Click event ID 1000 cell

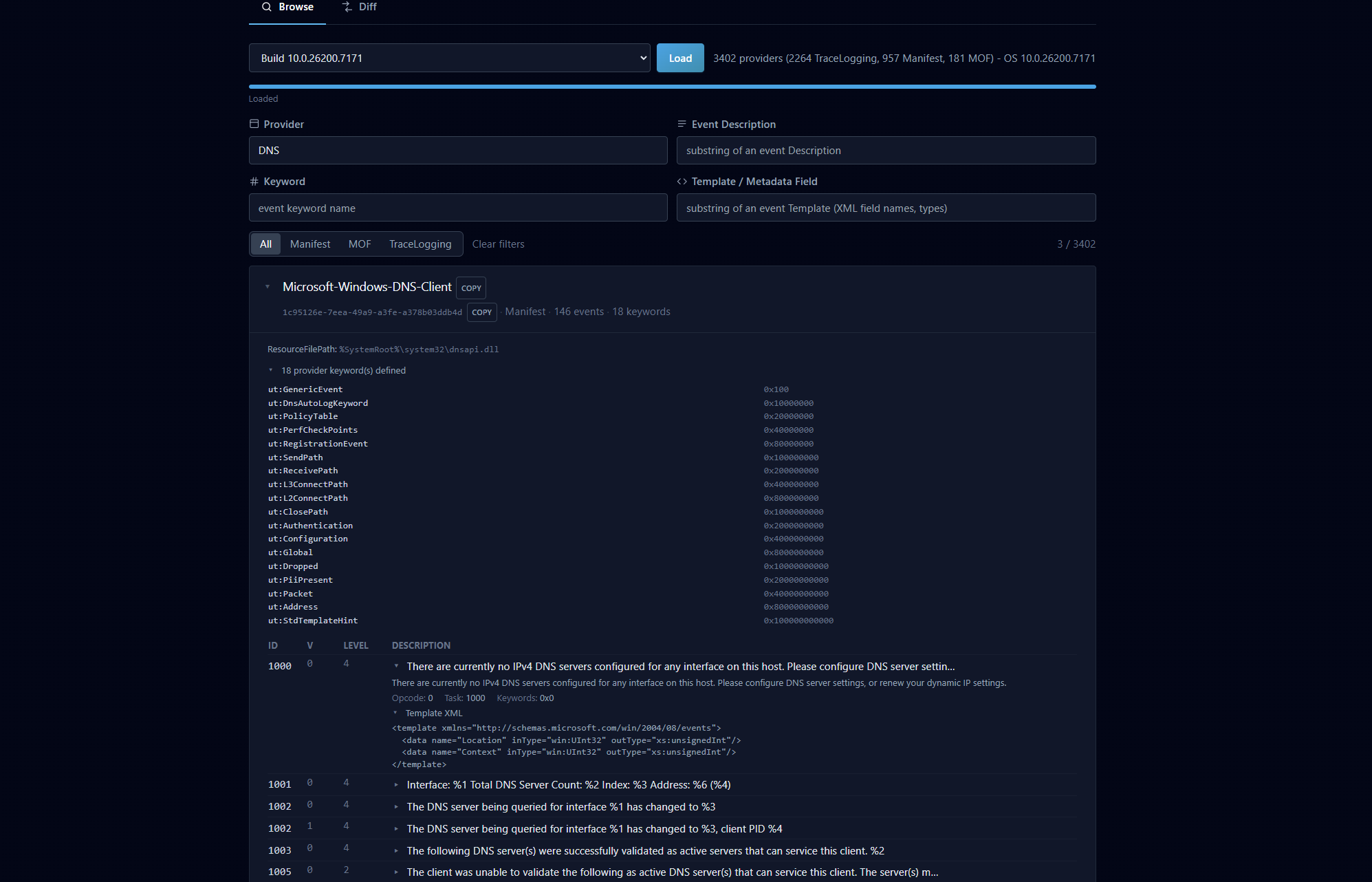tap(280, 666)
